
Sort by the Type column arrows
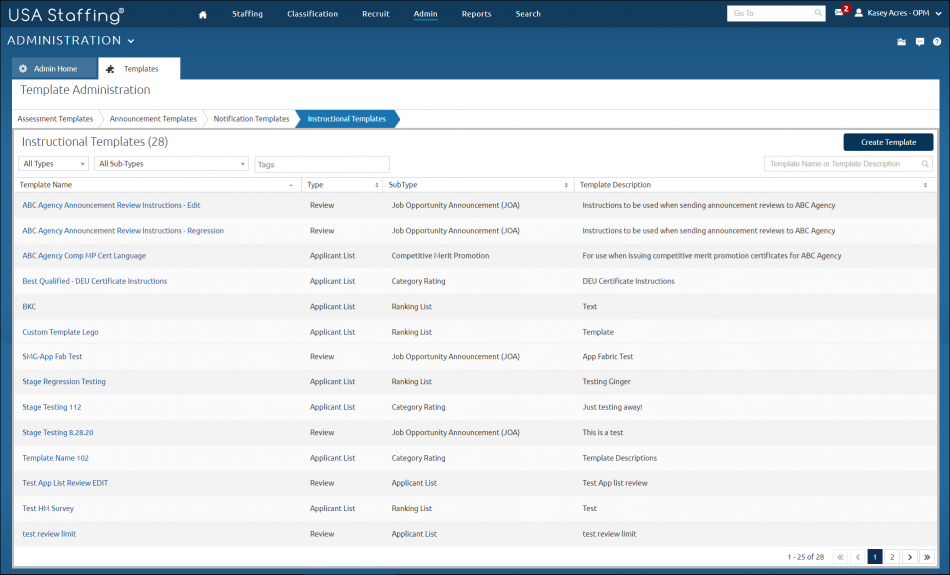[376, 185]
